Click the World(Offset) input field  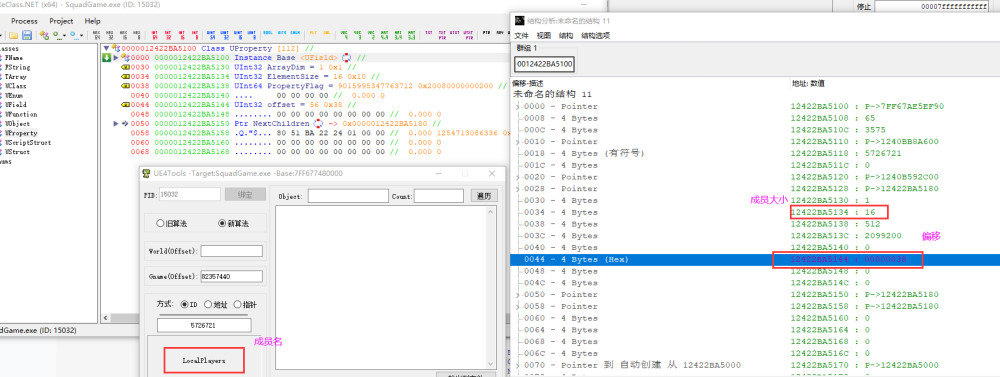coord(232,251)
